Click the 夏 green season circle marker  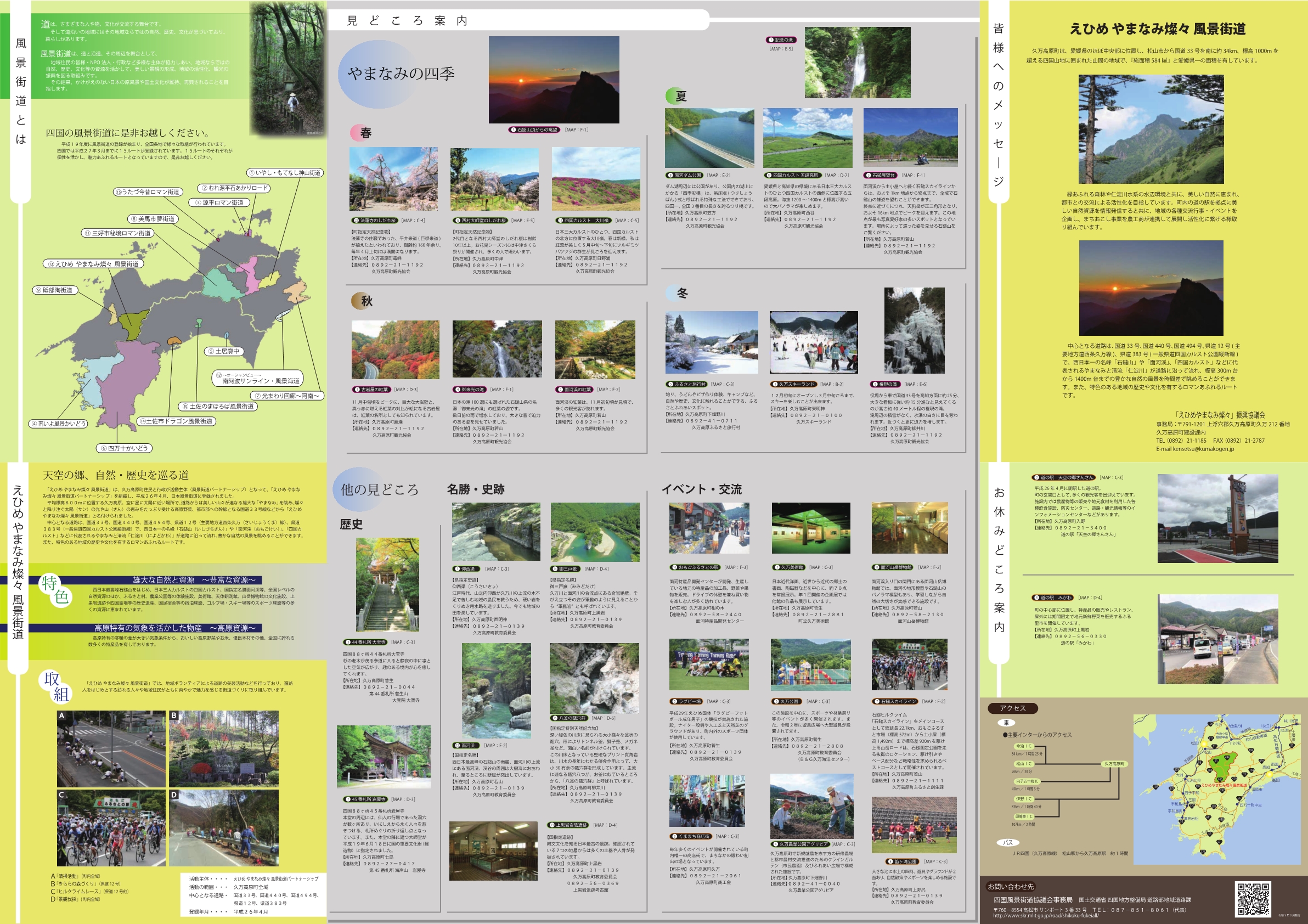(x=674, y=95)
